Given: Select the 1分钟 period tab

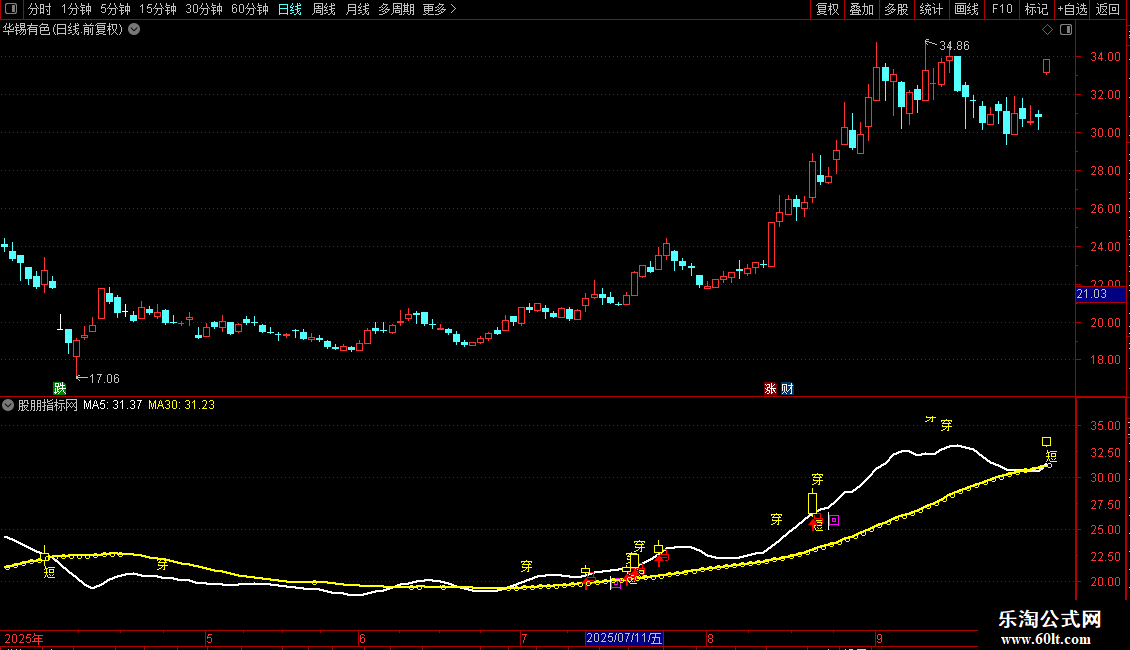Looking at the screenshot, I should coord(76,9).
